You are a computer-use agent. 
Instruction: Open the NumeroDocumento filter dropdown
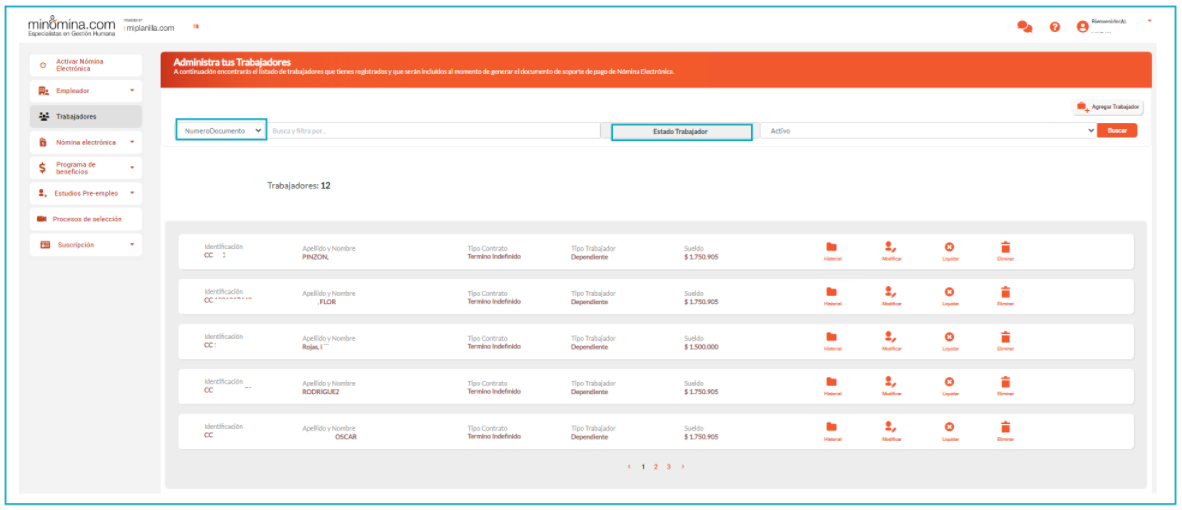point(222,131)
